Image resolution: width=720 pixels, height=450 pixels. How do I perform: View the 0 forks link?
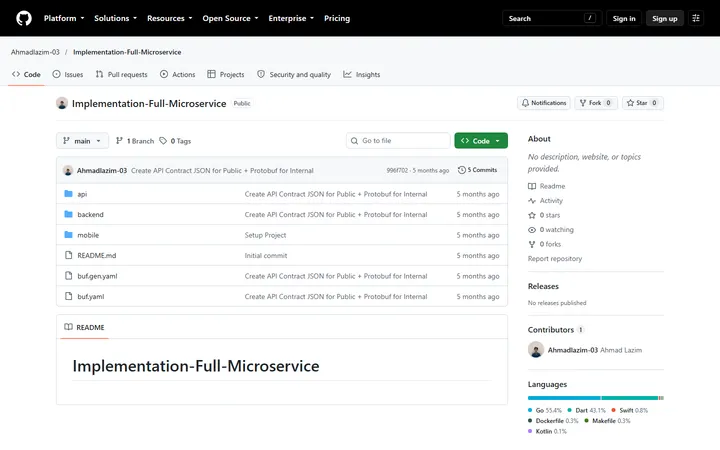[x=544, y=244]
